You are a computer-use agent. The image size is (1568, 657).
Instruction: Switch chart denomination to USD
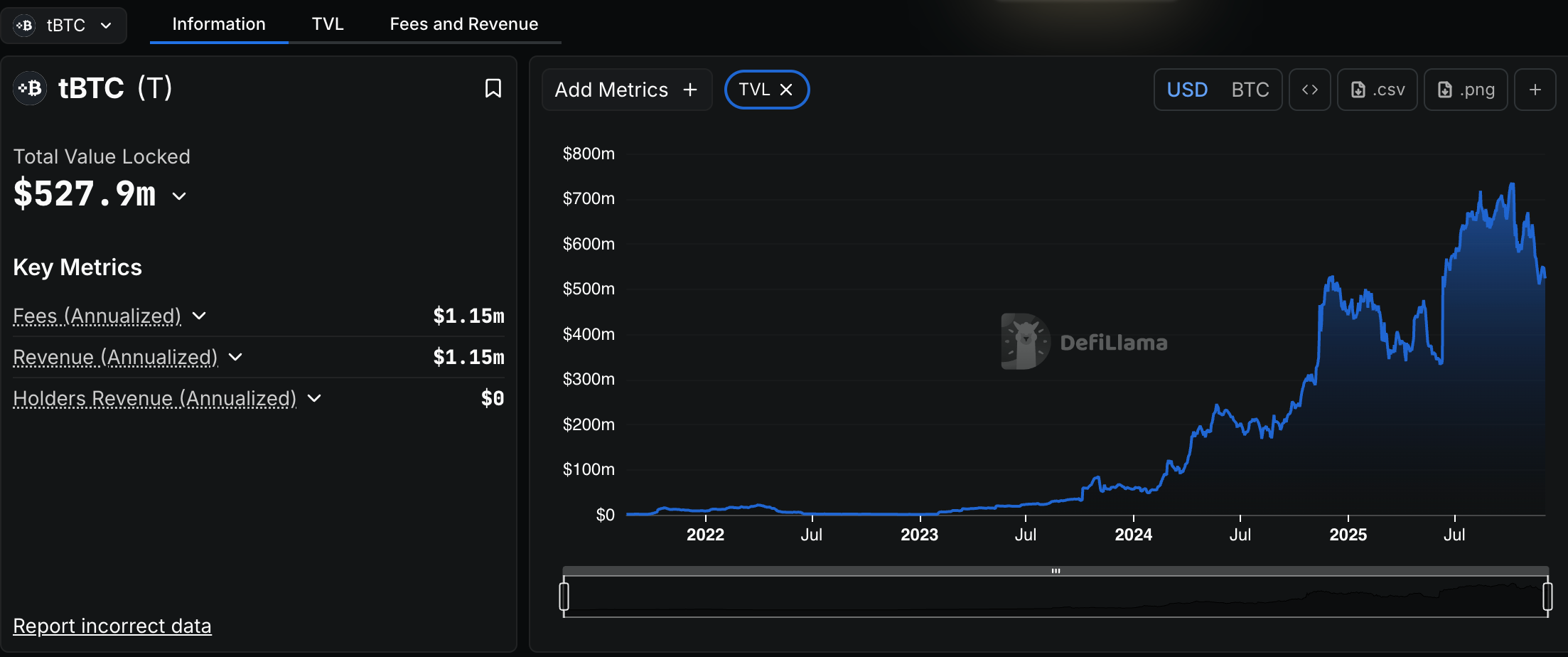click(1187, 90)
